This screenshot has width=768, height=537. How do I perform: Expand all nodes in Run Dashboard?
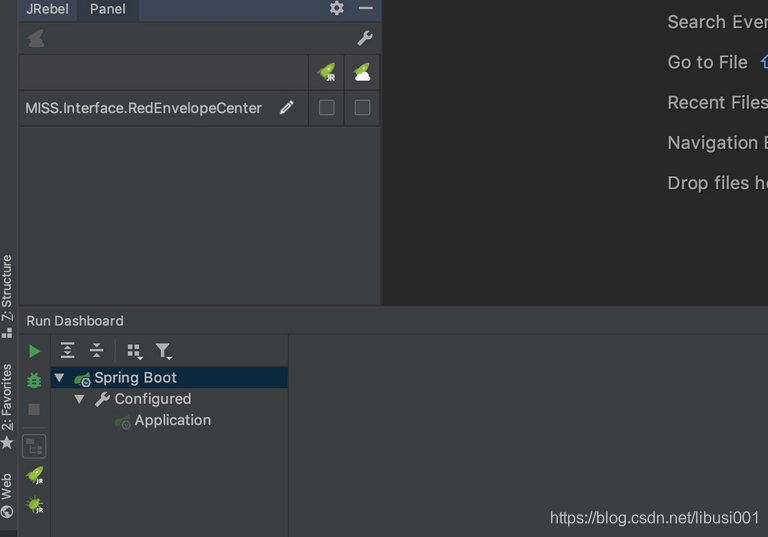pyautogui.click(x=68, y=350)
